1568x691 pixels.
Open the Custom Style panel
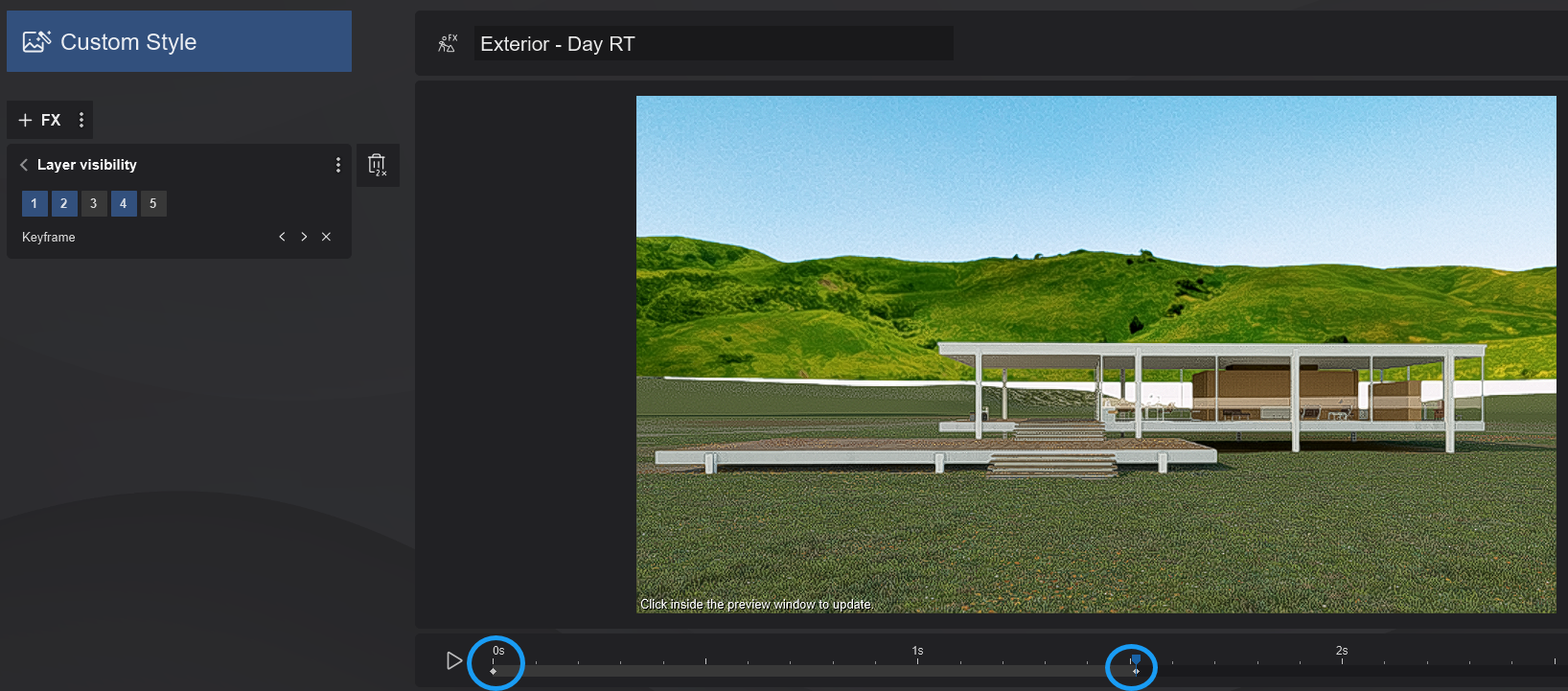coord(178,42)
